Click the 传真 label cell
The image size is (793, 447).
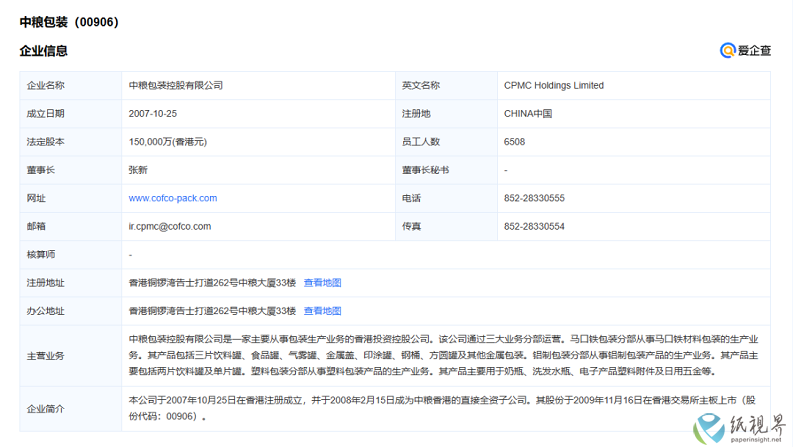[446, 227]
